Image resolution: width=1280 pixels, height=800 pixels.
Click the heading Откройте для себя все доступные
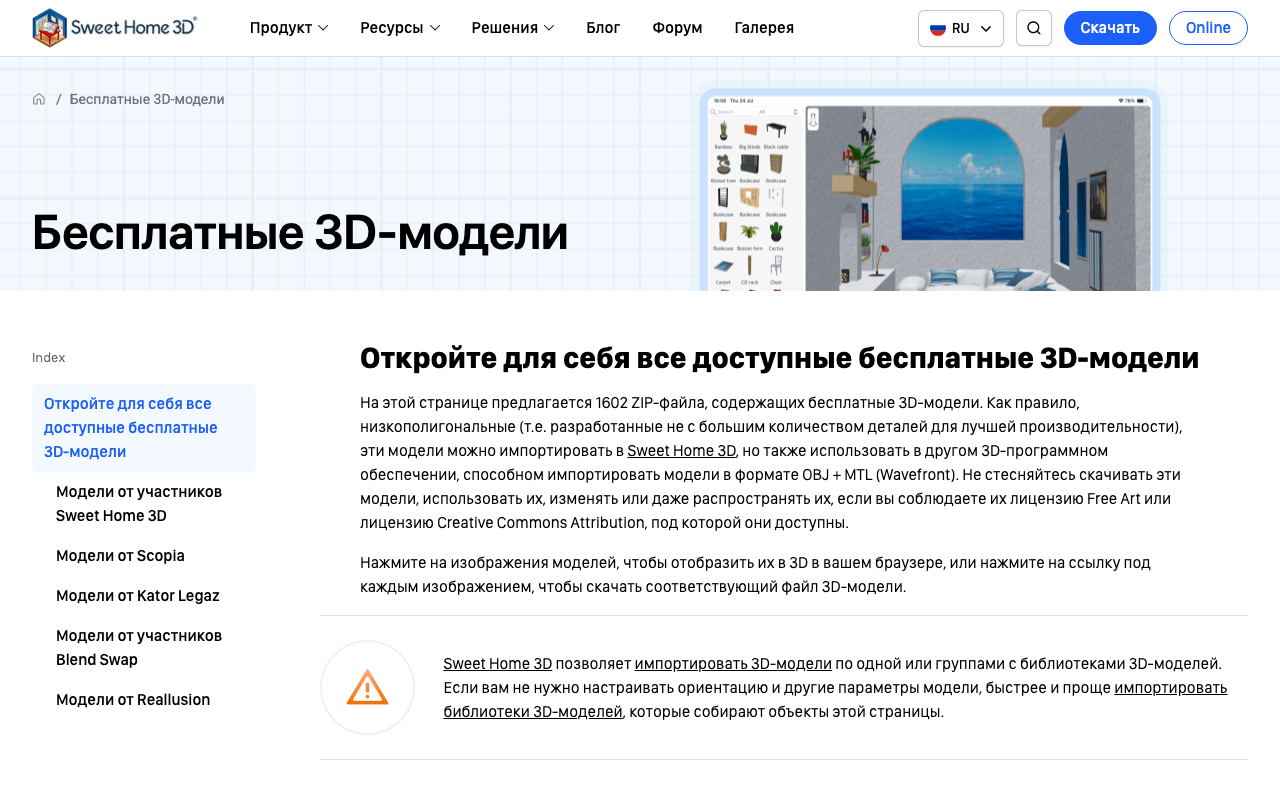(x=779, y=358)
